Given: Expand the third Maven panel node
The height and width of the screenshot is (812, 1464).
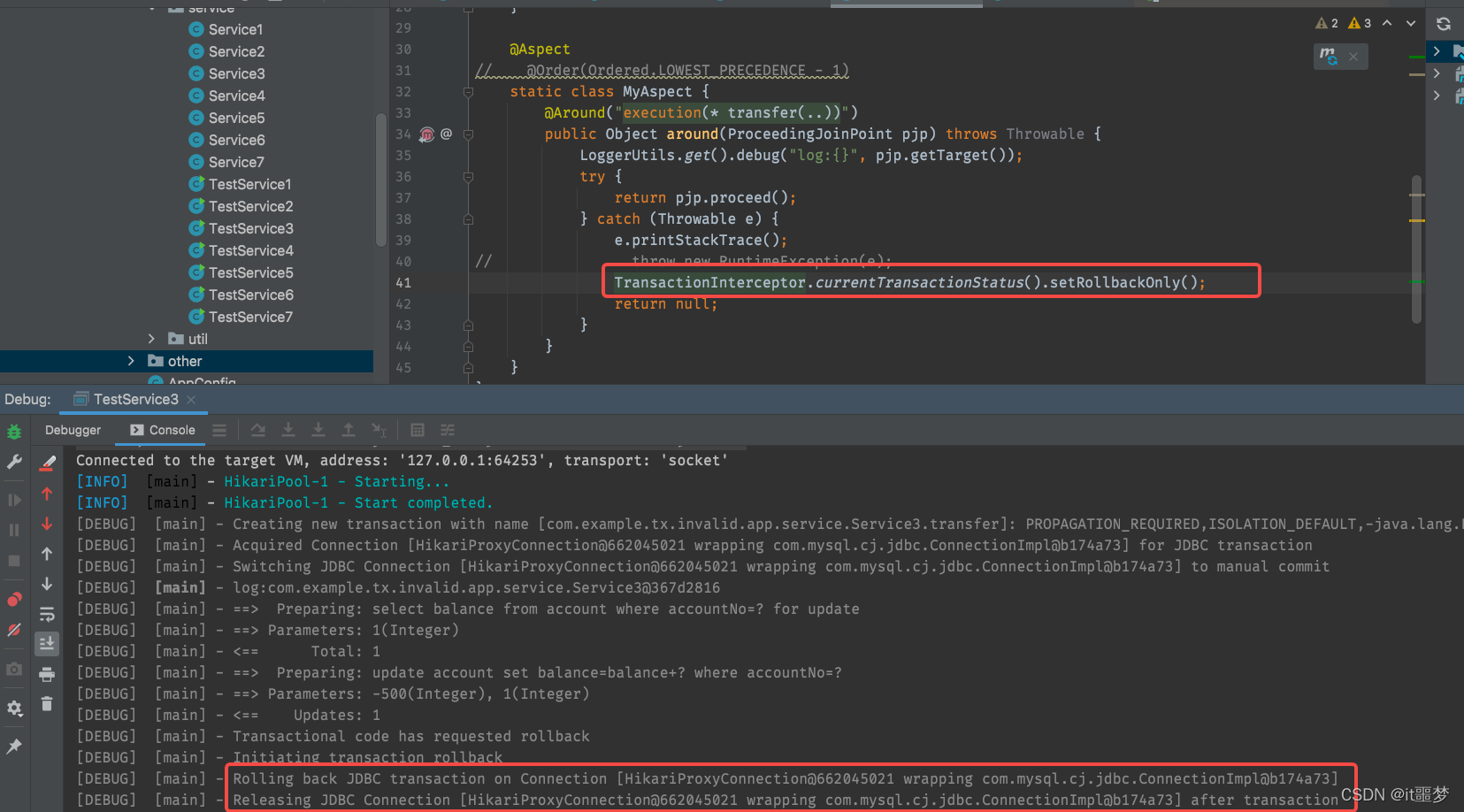Looking at the screenshot, I should pos(1437,96).
